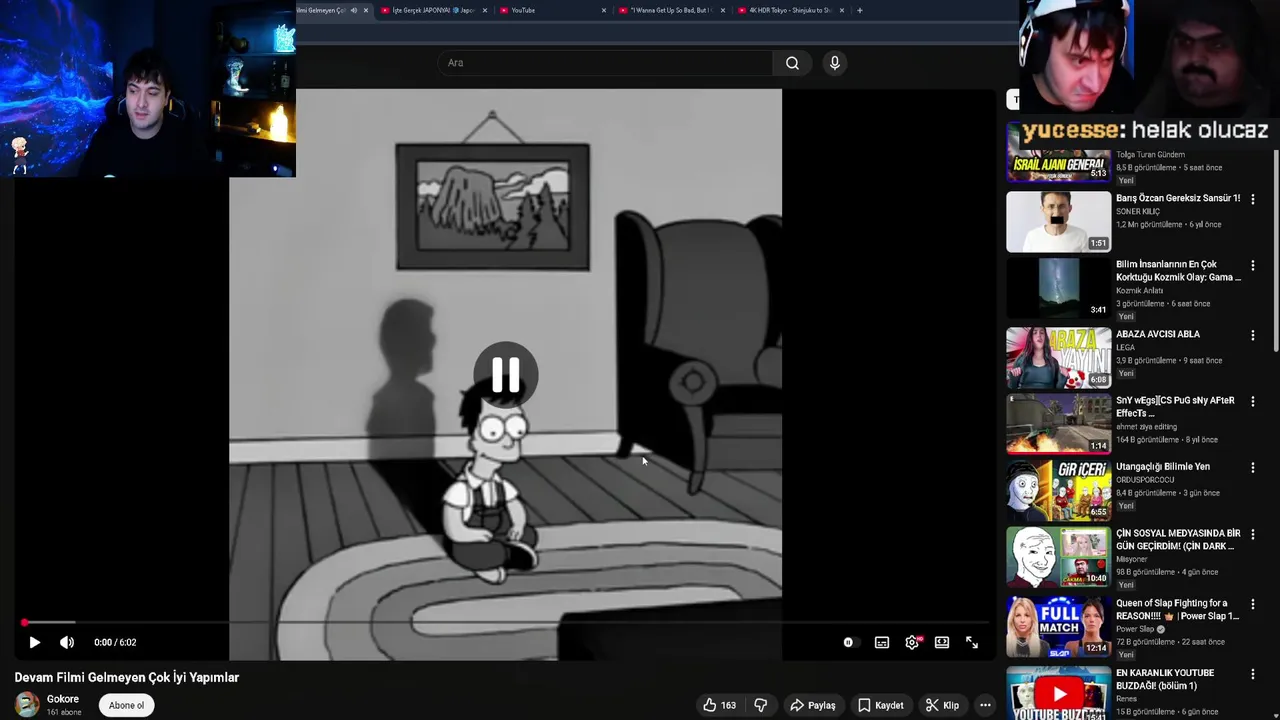Image resolution: width=1280 pixels, height=720 pixels.
Task: Click the 'Power Slap' channel name
Action: pos(1135,629)
